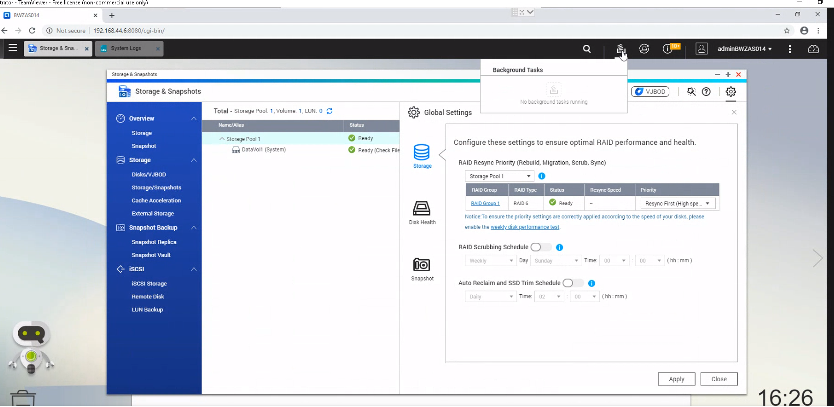834x407 pixels.
Task: Open the Storage & Snapshots global settings gear
Action: click(731, 92)
